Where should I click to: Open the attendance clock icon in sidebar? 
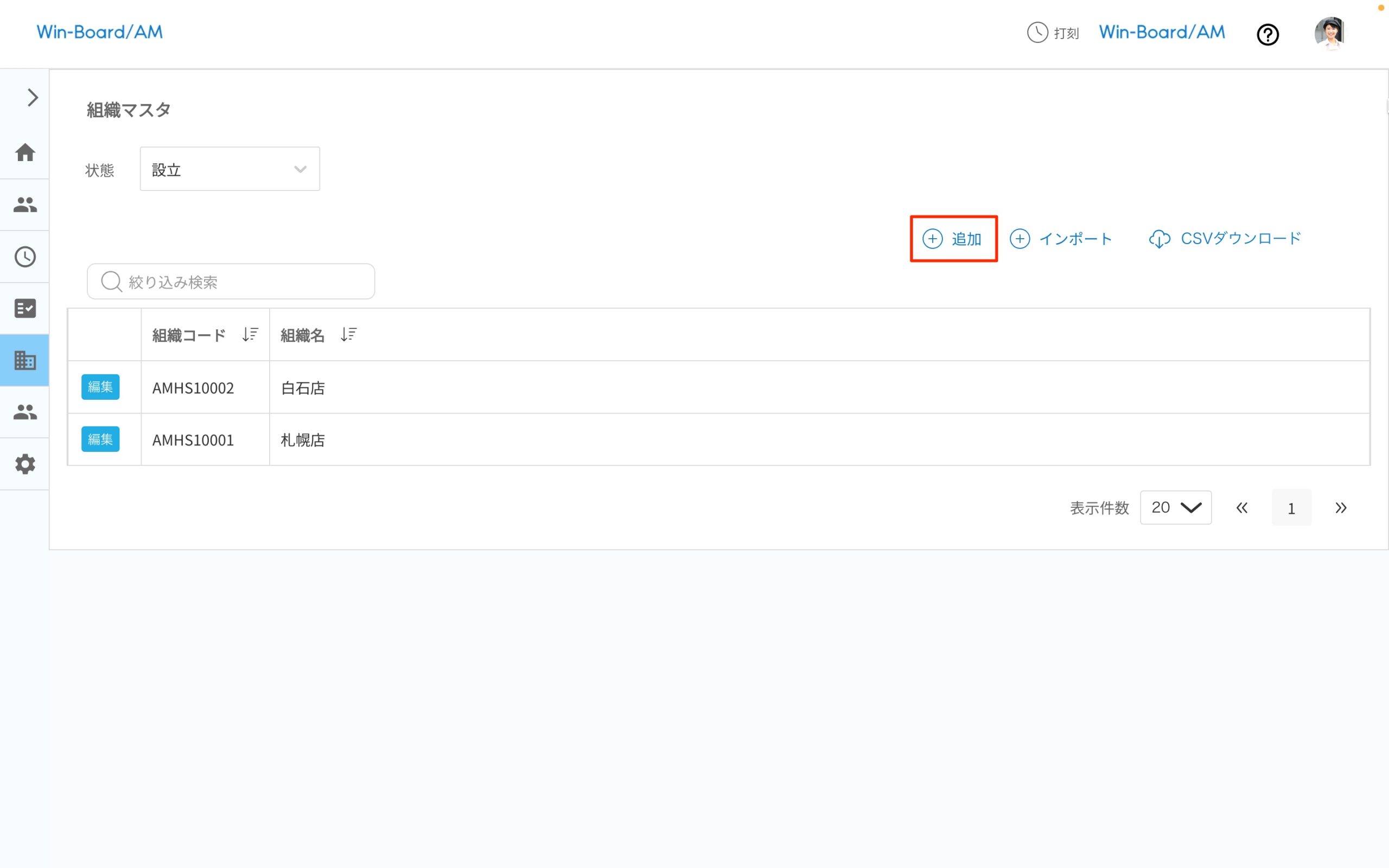tap(24, 257)
